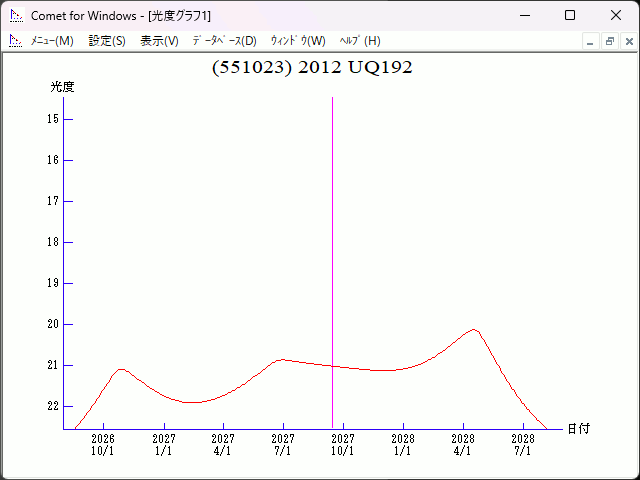The image size is (640, 480).
Task: Click the red curve peak near 2026 10/1
Action: [x=121, y=369]
